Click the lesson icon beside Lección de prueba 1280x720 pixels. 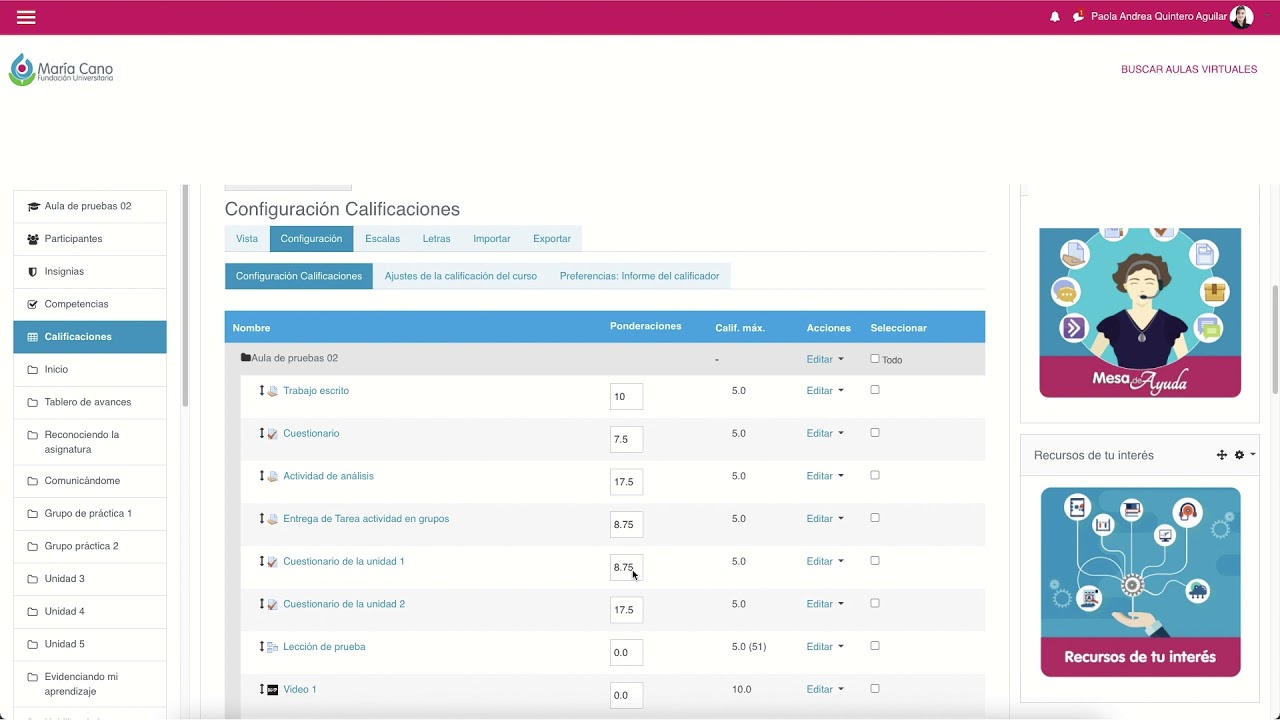coord(273,647)
